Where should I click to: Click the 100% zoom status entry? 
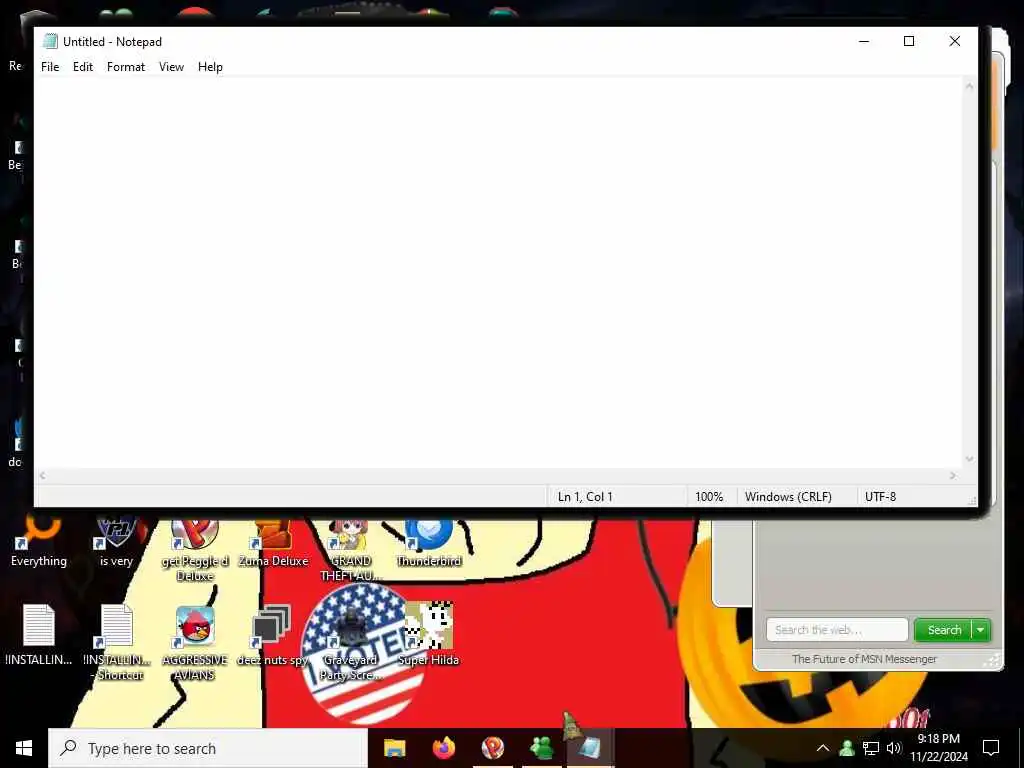pyautogui.click(x=709, y=497)
